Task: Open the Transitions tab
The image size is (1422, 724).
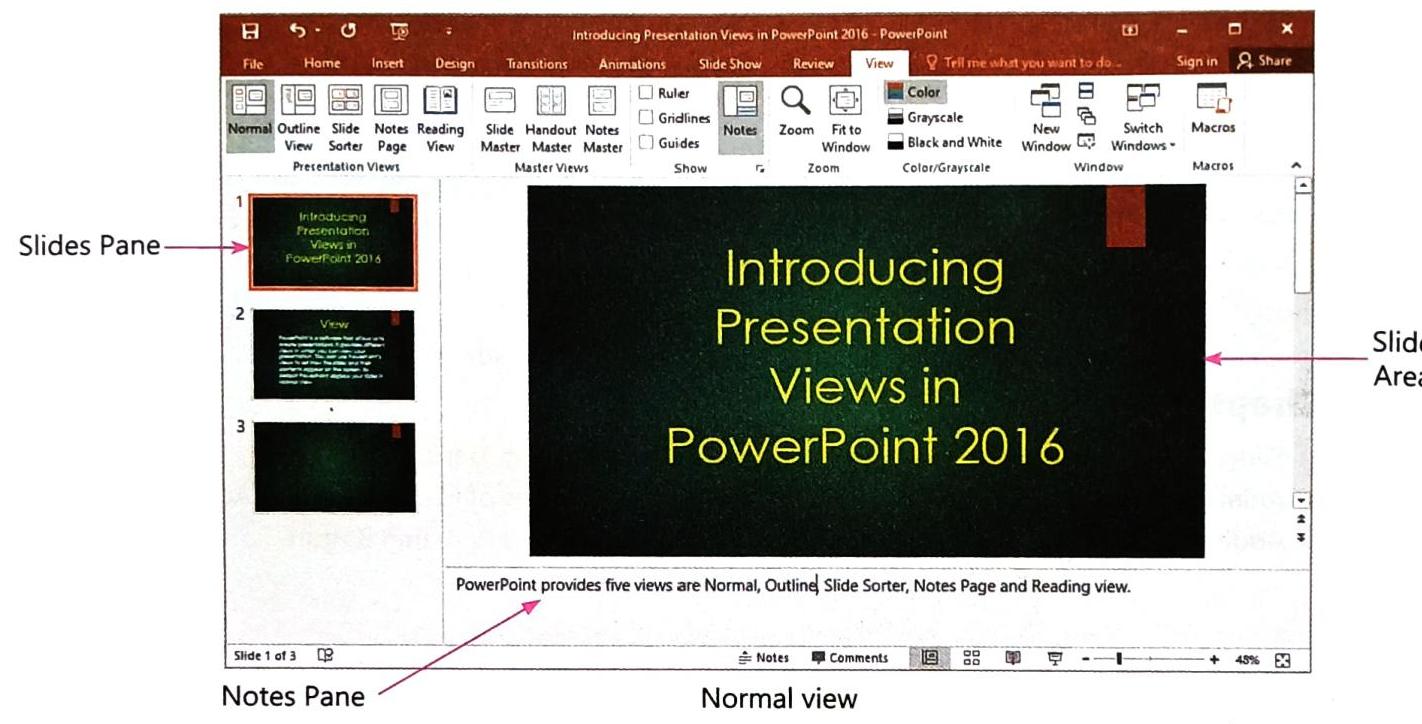Action: pyautogui.click(x=536, y=63)
